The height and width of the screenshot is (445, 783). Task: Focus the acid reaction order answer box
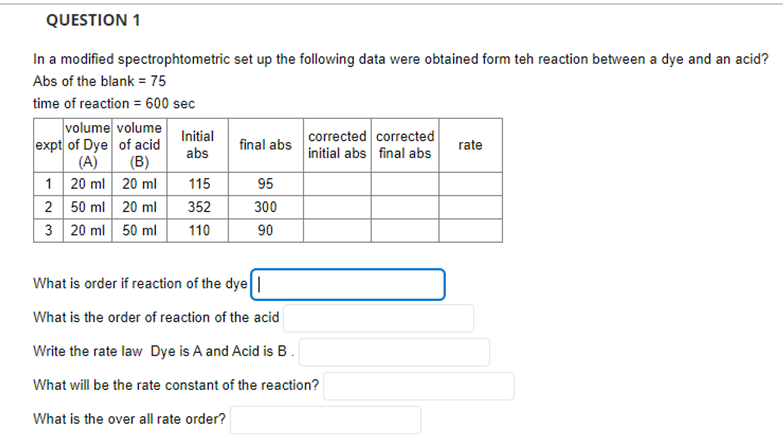(x=379, y=318)
